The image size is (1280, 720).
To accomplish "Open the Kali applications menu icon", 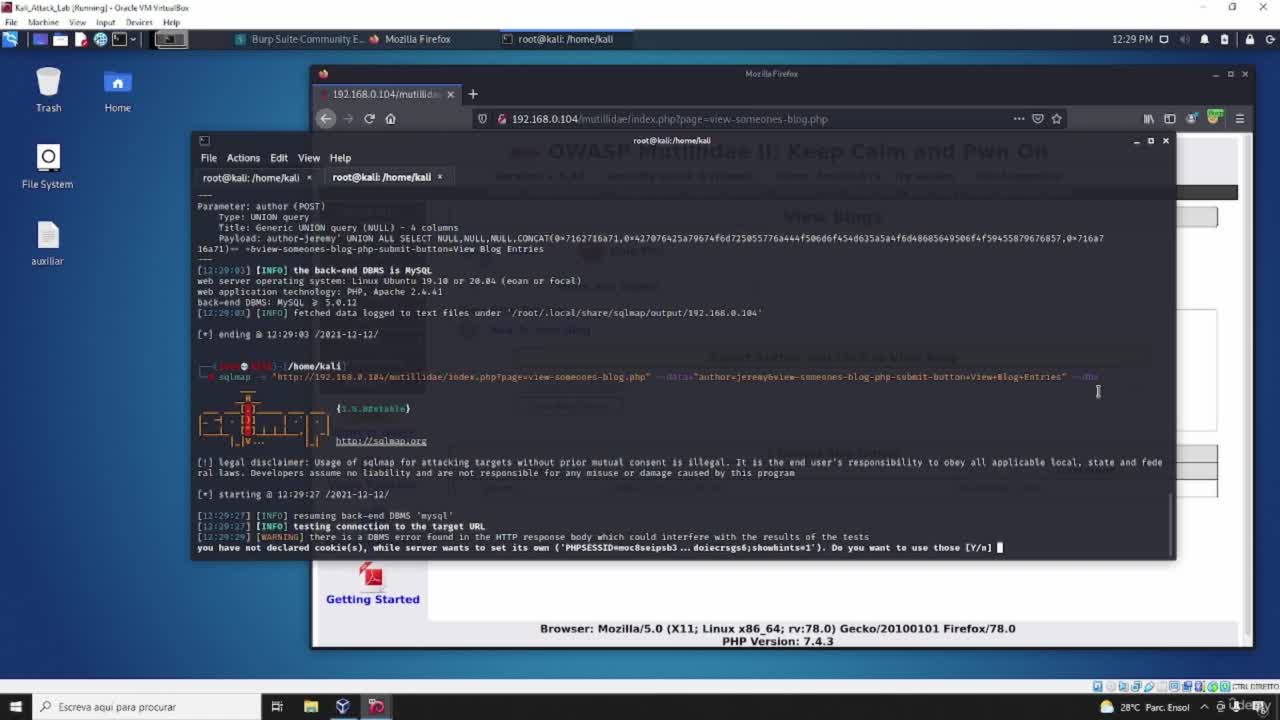I will click(x=10, y=40).
